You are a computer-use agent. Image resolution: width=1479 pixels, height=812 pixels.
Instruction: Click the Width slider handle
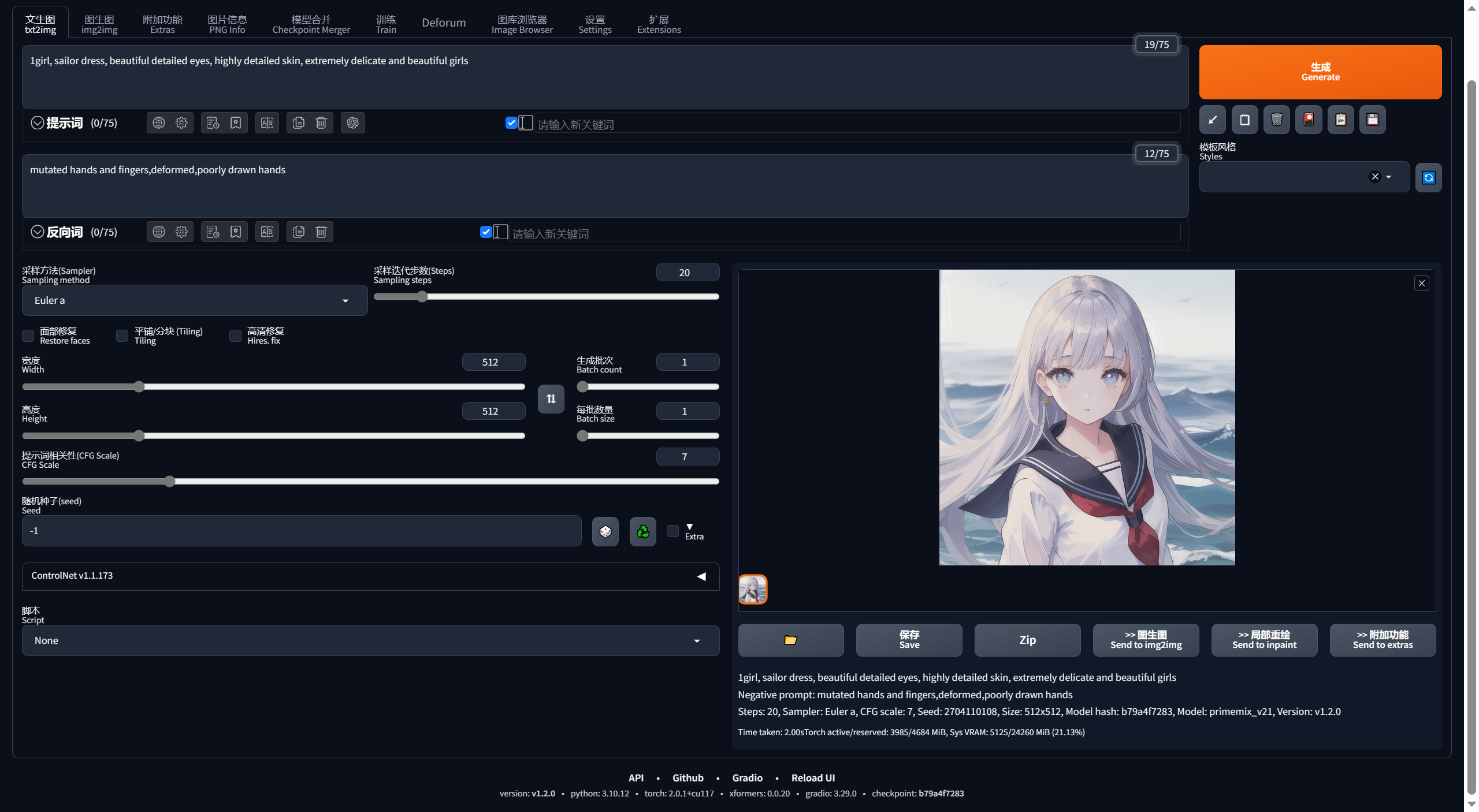click(x=139, y=386)
